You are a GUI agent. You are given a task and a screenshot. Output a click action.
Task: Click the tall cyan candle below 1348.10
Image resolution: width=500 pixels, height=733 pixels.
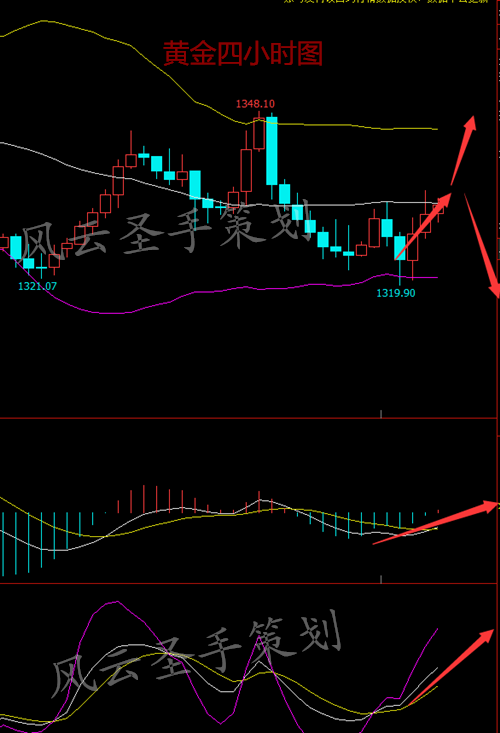(x=271, y=151)
